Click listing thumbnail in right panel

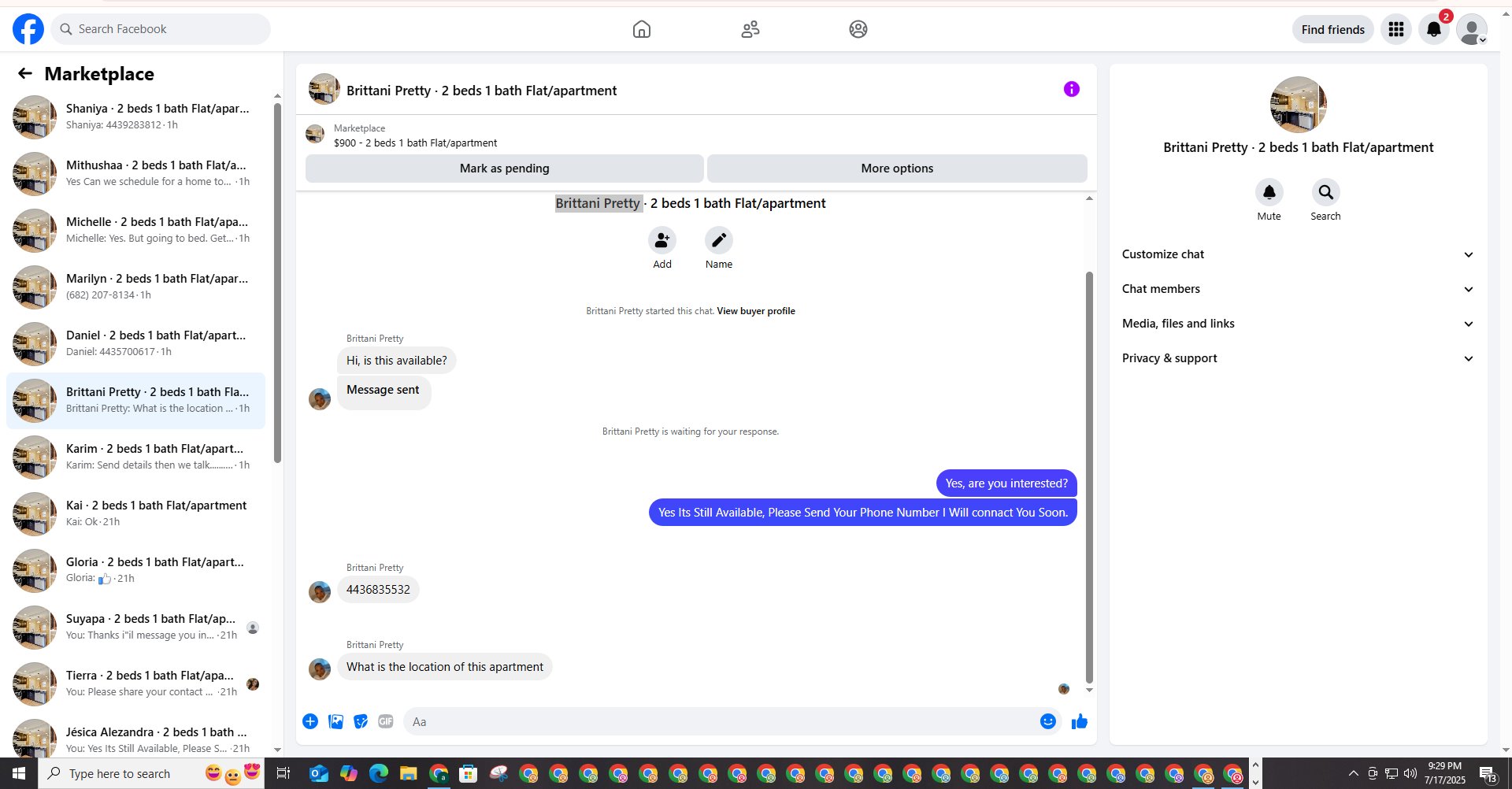pyautogui.click(x=1299, y=105)
